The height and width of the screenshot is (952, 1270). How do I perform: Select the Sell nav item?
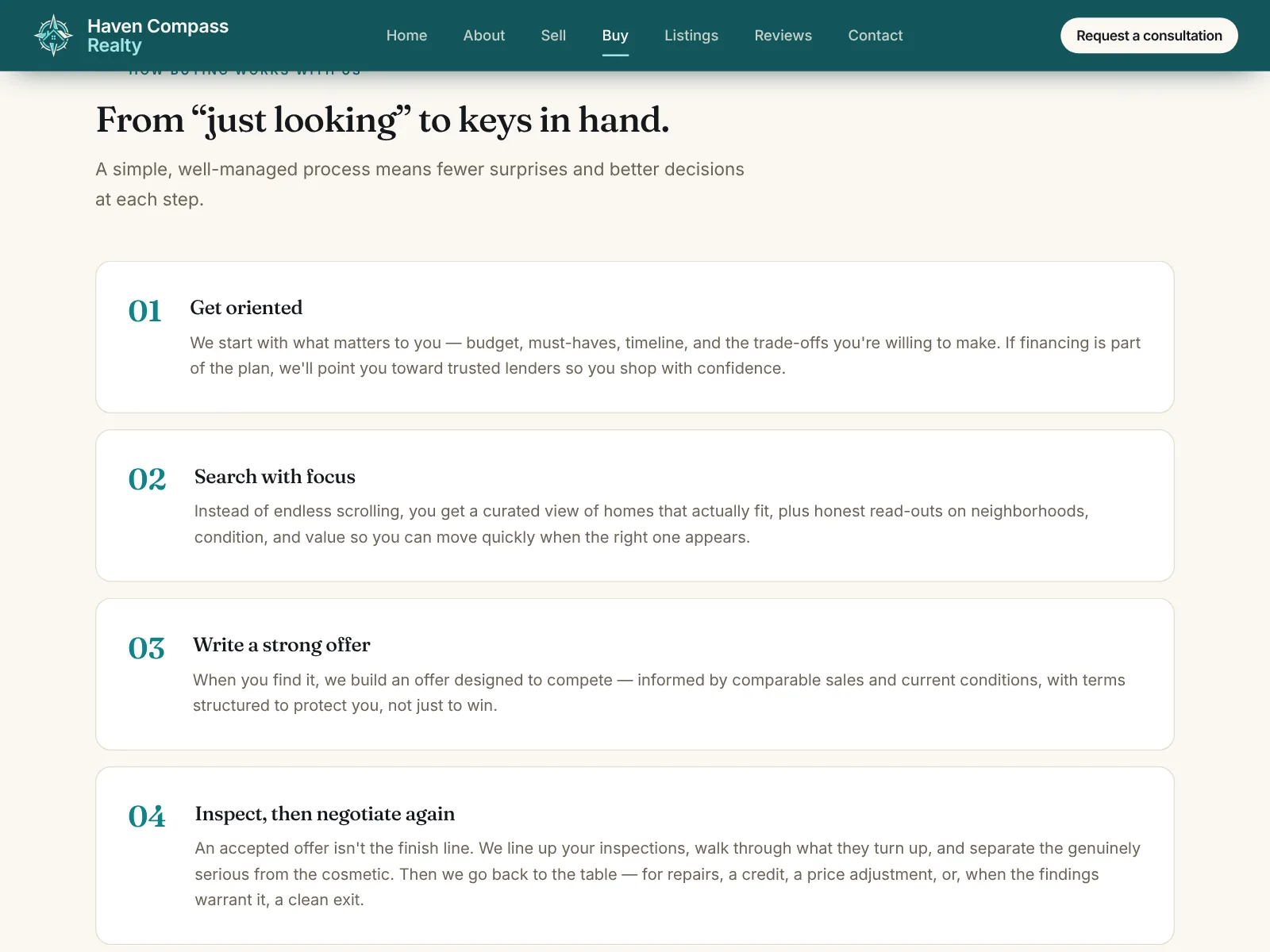[x=553, y=36]
